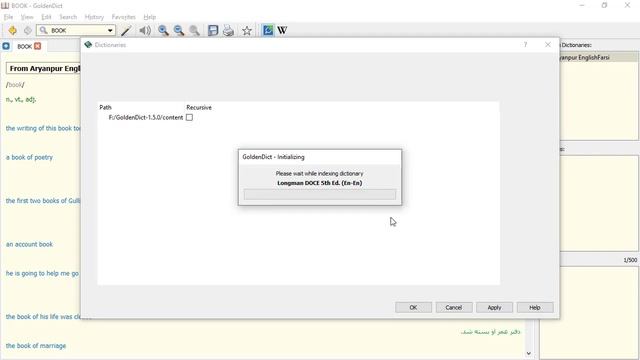Click the From Aryanpur dictionary heading
Screen dimensions: 640x360
[x=44, y=69]
